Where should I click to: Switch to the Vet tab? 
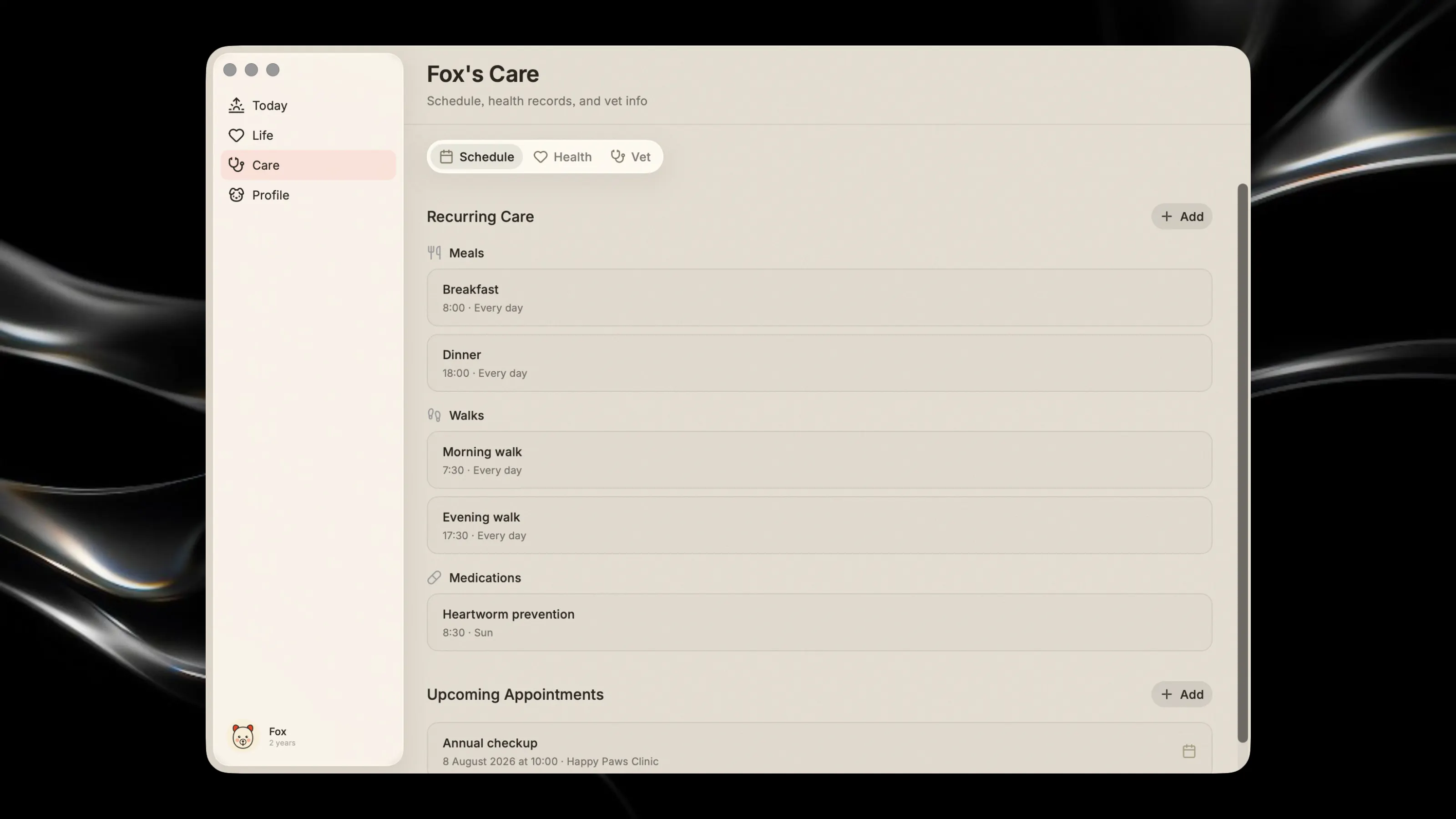[x=631, y=157]
